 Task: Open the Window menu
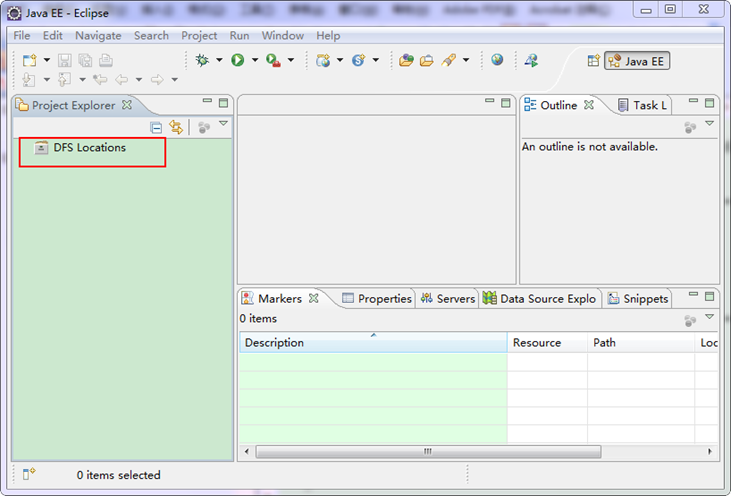[283, 36]
